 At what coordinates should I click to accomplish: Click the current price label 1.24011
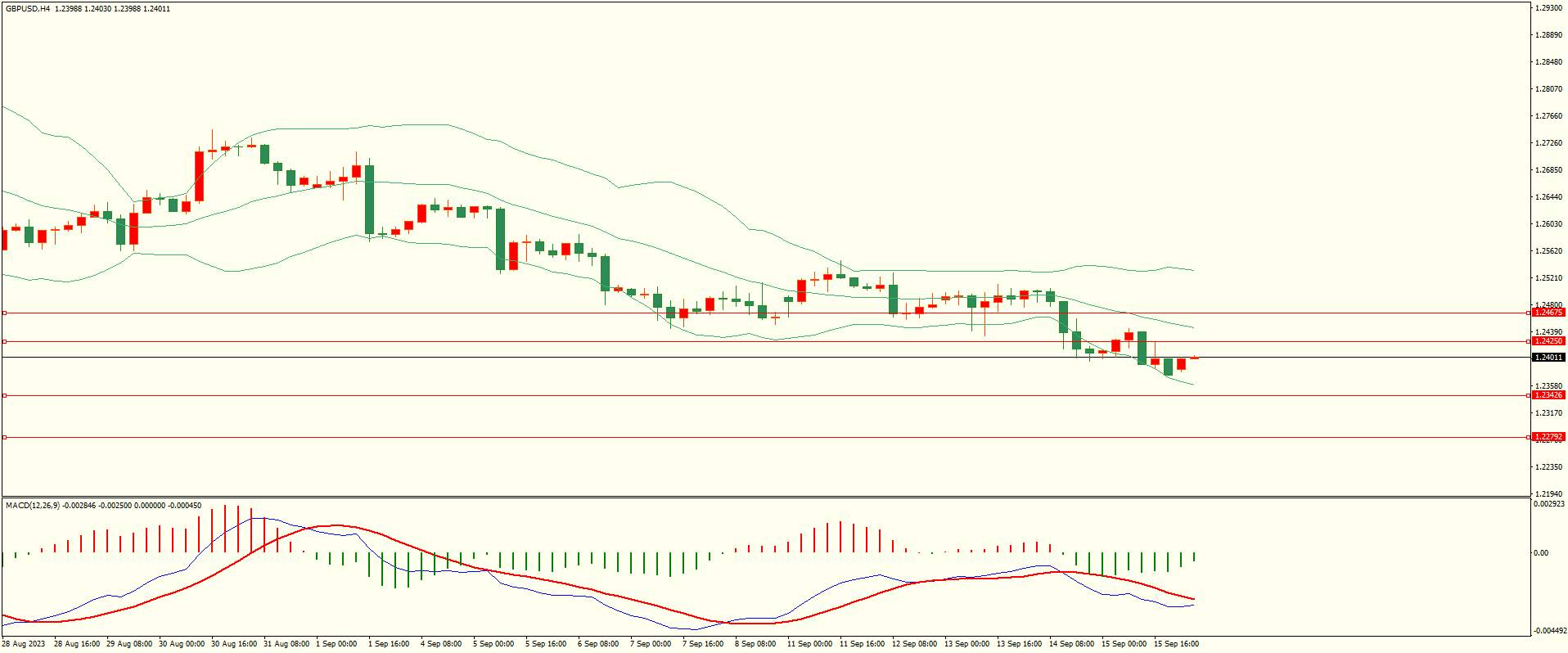1548,358
